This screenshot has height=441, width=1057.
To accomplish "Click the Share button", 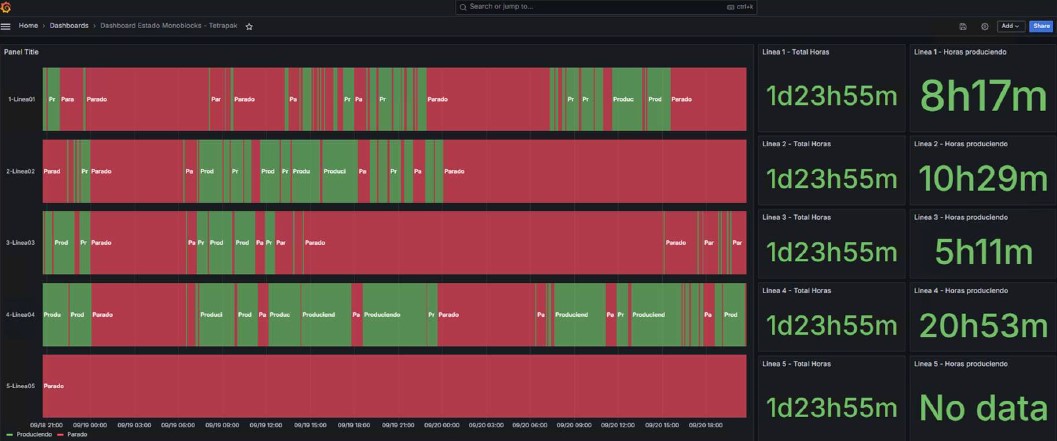I will pos(1041,26).
